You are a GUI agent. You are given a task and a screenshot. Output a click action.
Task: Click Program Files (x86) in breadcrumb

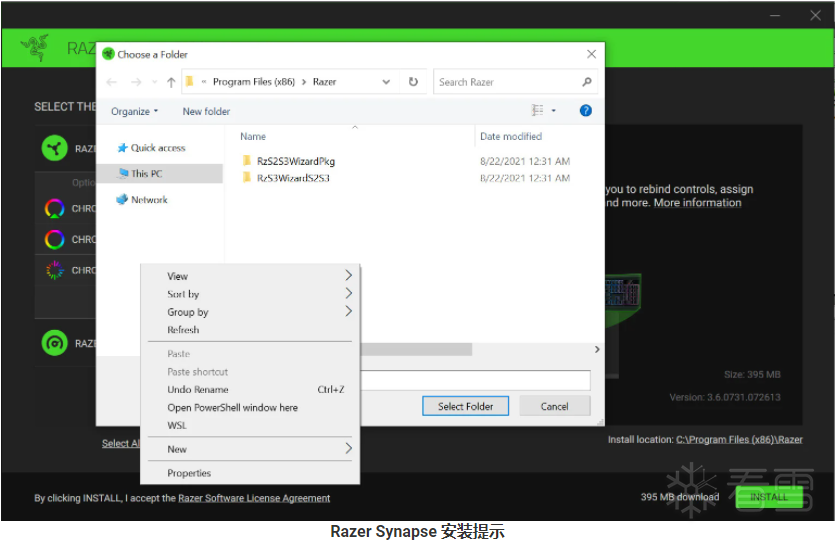(x=254, y=82)
